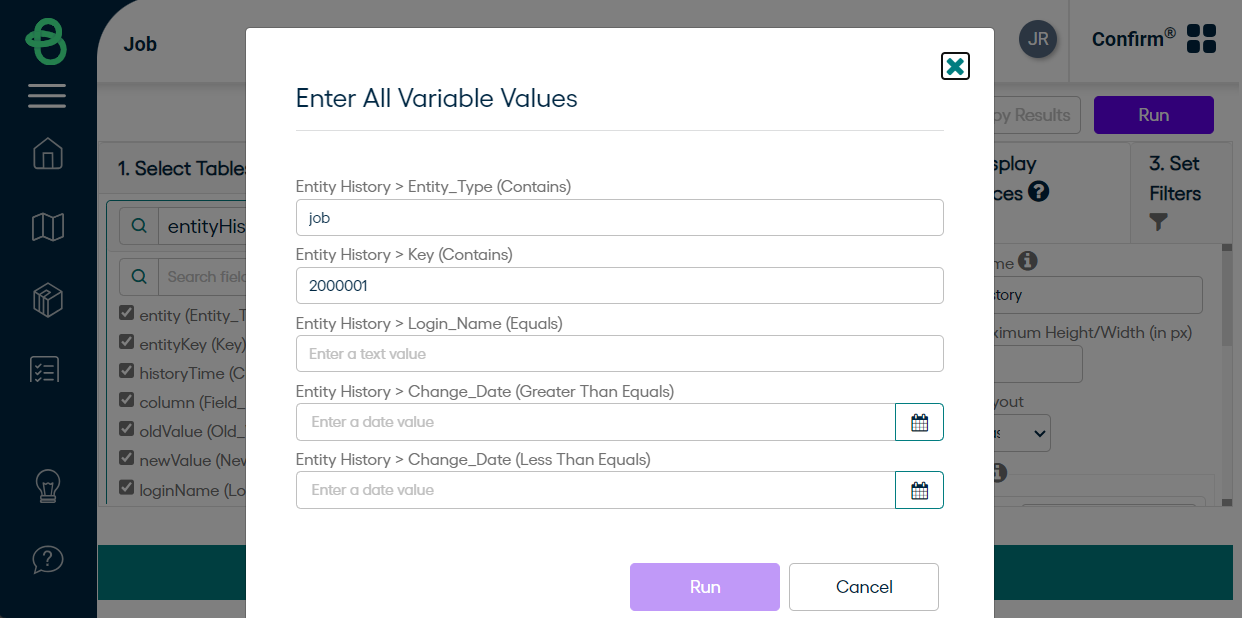Click the lightbulb ideas icon

coord(47,486)
